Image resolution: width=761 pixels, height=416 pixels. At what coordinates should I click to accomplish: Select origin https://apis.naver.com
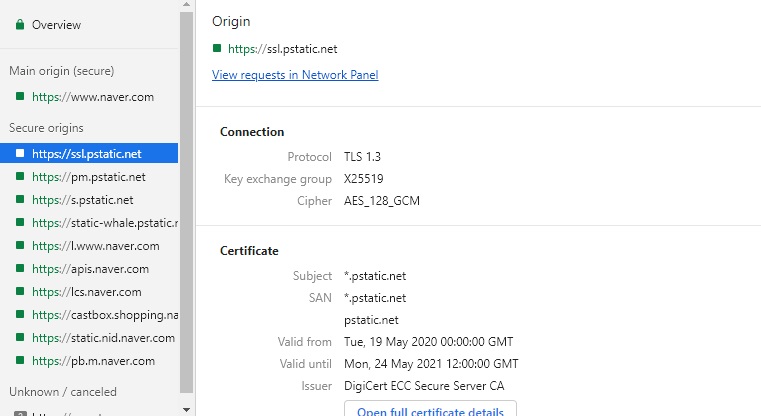90,268
